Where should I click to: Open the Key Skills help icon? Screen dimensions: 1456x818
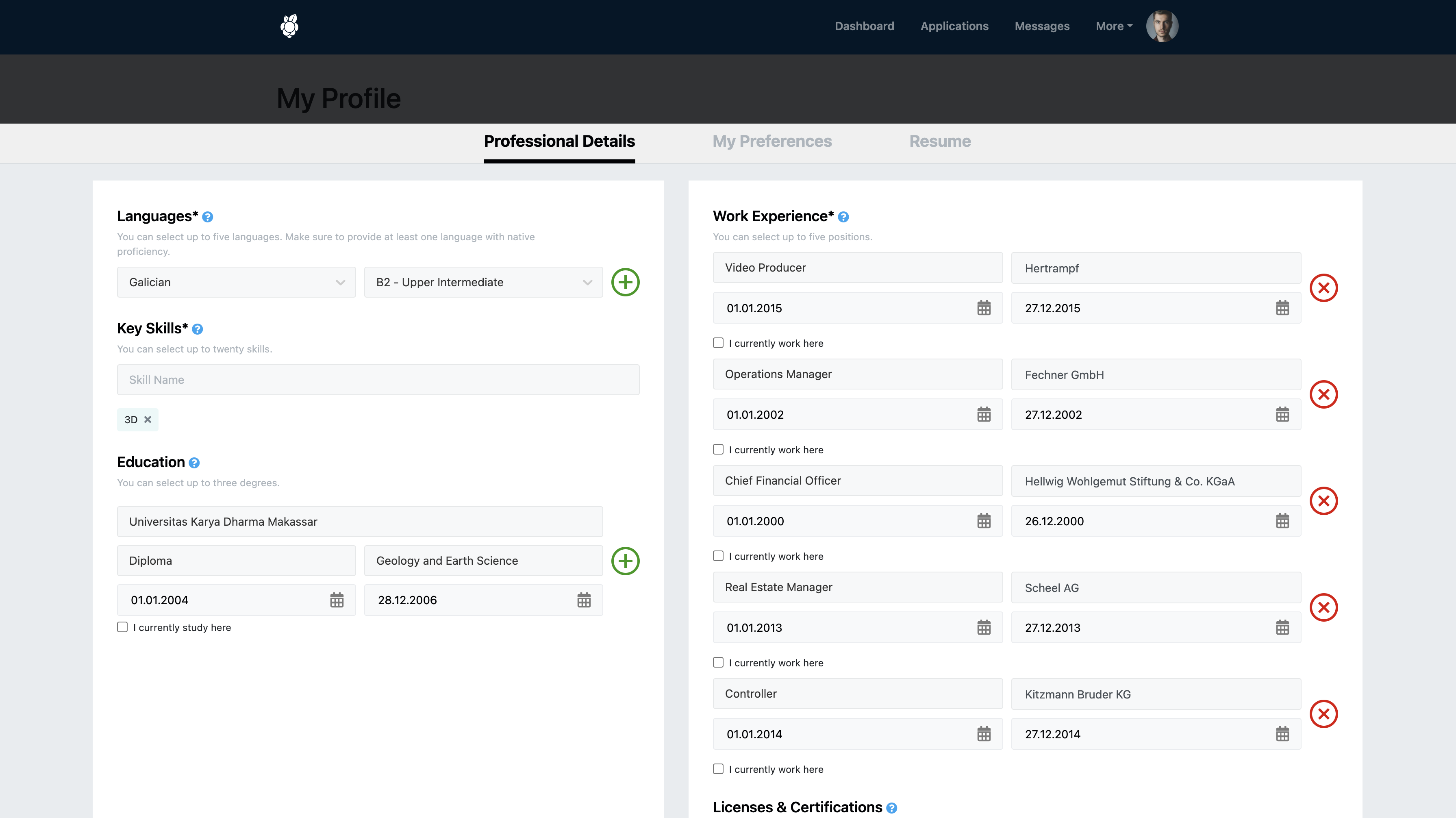197,329
